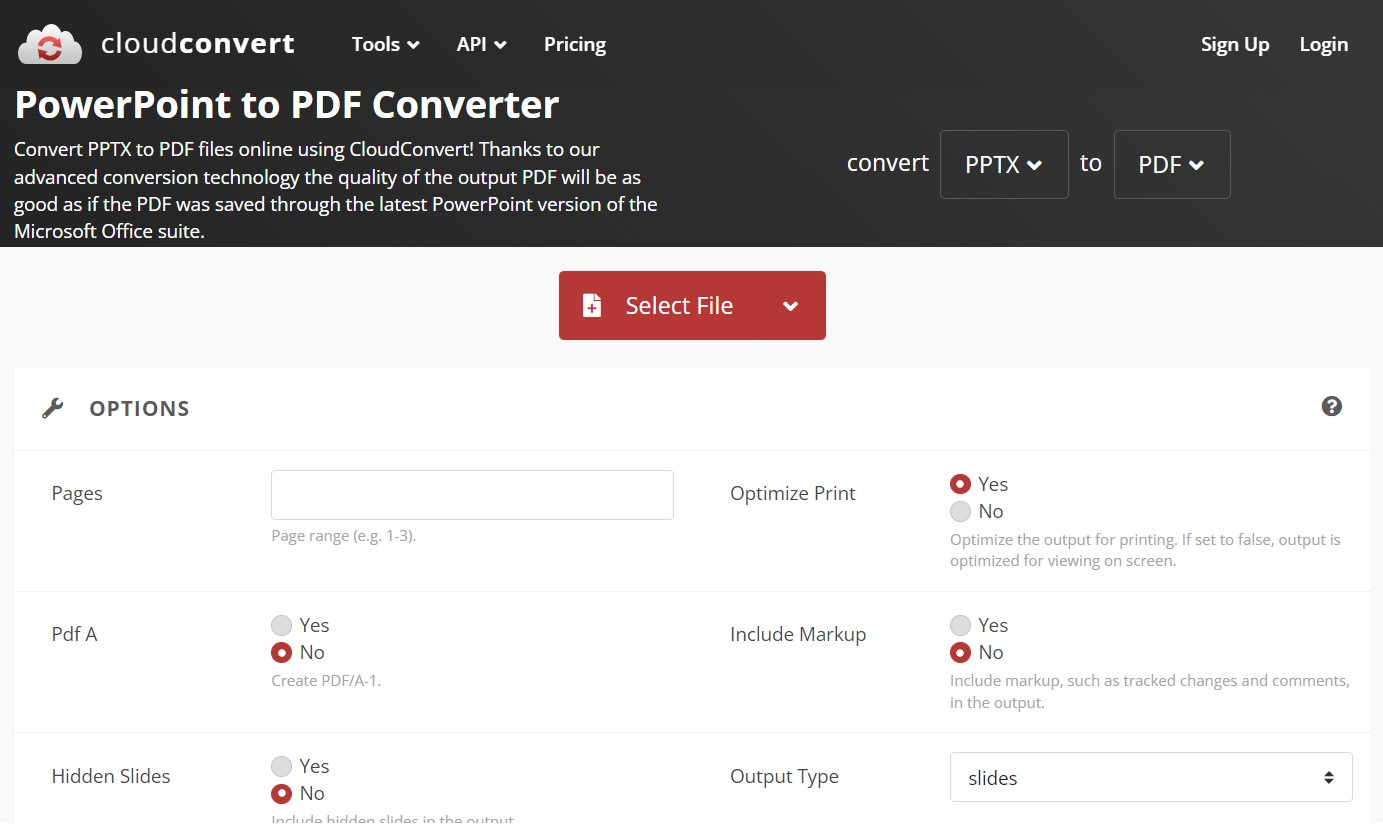Viewport: 1383px width, 827px height.
Task: Click the 'Page range (e.g. 1-3).' hint
Action: tap(344, 535)
